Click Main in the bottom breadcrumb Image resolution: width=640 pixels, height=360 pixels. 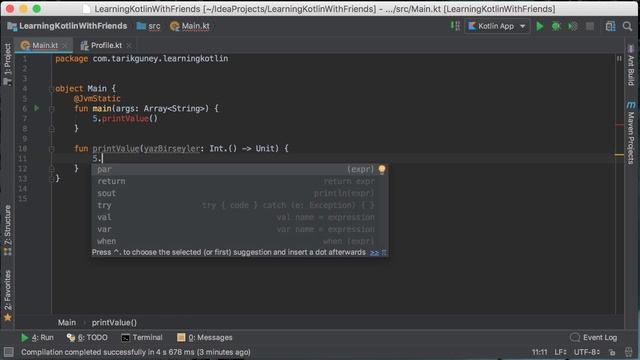[67, 322]
